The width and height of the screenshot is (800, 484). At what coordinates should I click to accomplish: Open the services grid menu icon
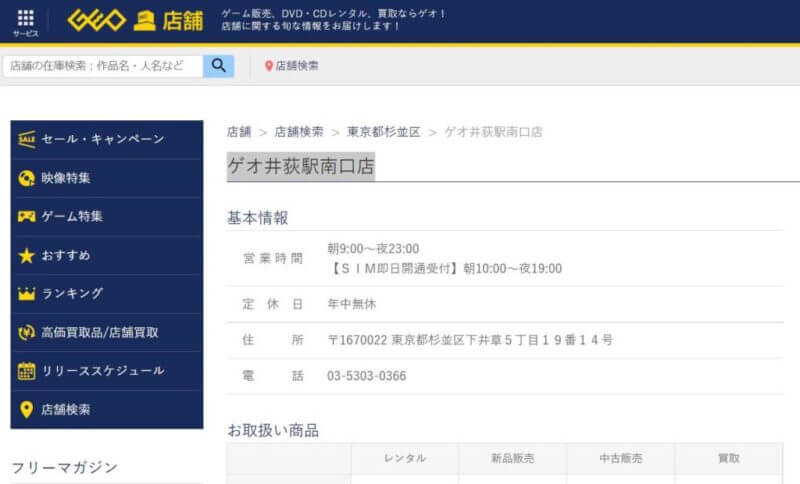(26, 21)
